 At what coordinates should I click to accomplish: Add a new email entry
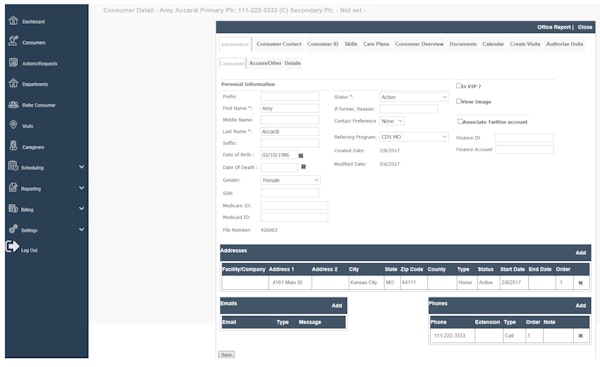coord(337,306)
